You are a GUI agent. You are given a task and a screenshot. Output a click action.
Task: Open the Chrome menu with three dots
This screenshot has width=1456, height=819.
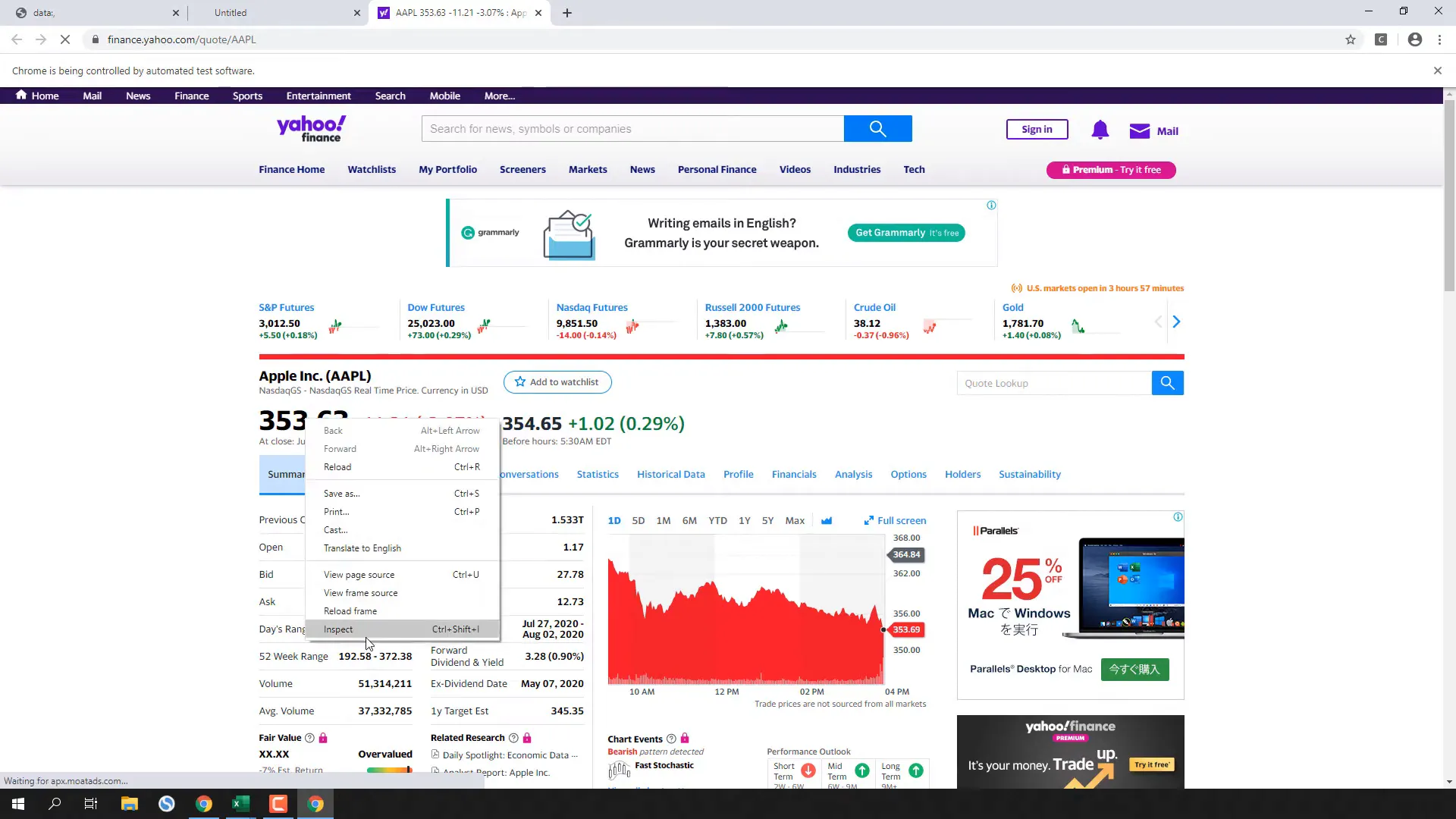tap(1439, 39)
